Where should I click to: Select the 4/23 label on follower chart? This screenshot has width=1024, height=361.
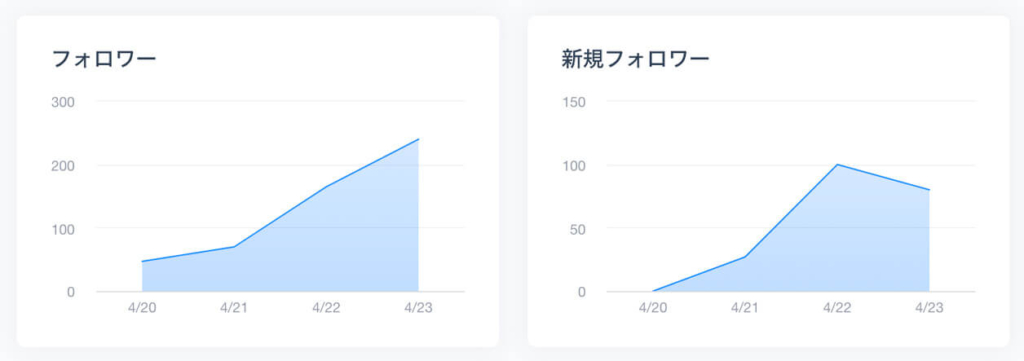click(x=418, y=308)
